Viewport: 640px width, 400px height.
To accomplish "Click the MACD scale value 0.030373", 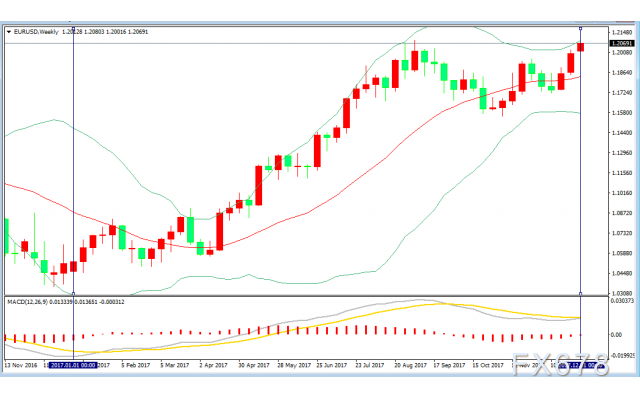I will (622, 301).
